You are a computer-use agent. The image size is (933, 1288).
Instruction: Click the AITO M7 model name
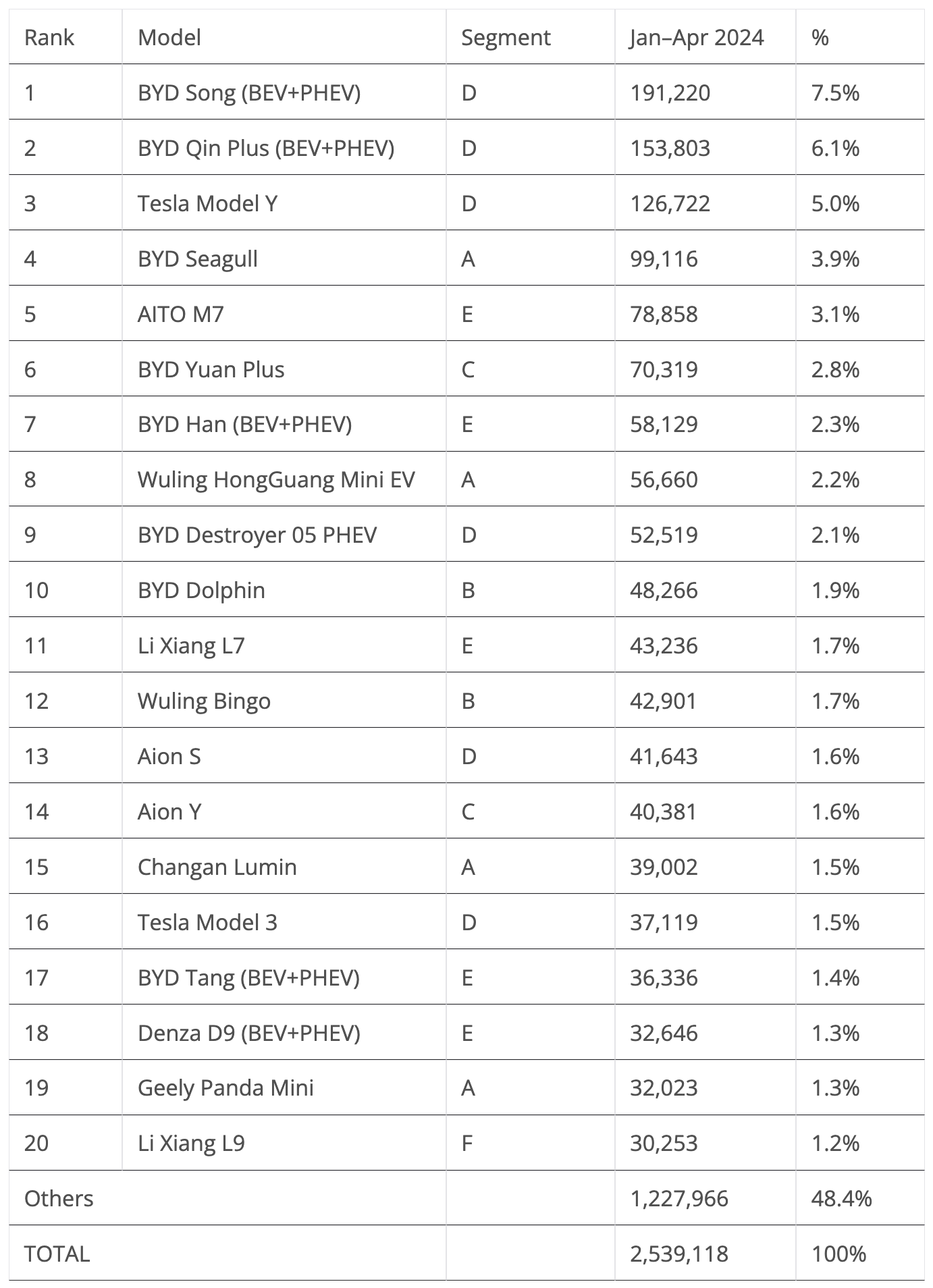[180, 314]
